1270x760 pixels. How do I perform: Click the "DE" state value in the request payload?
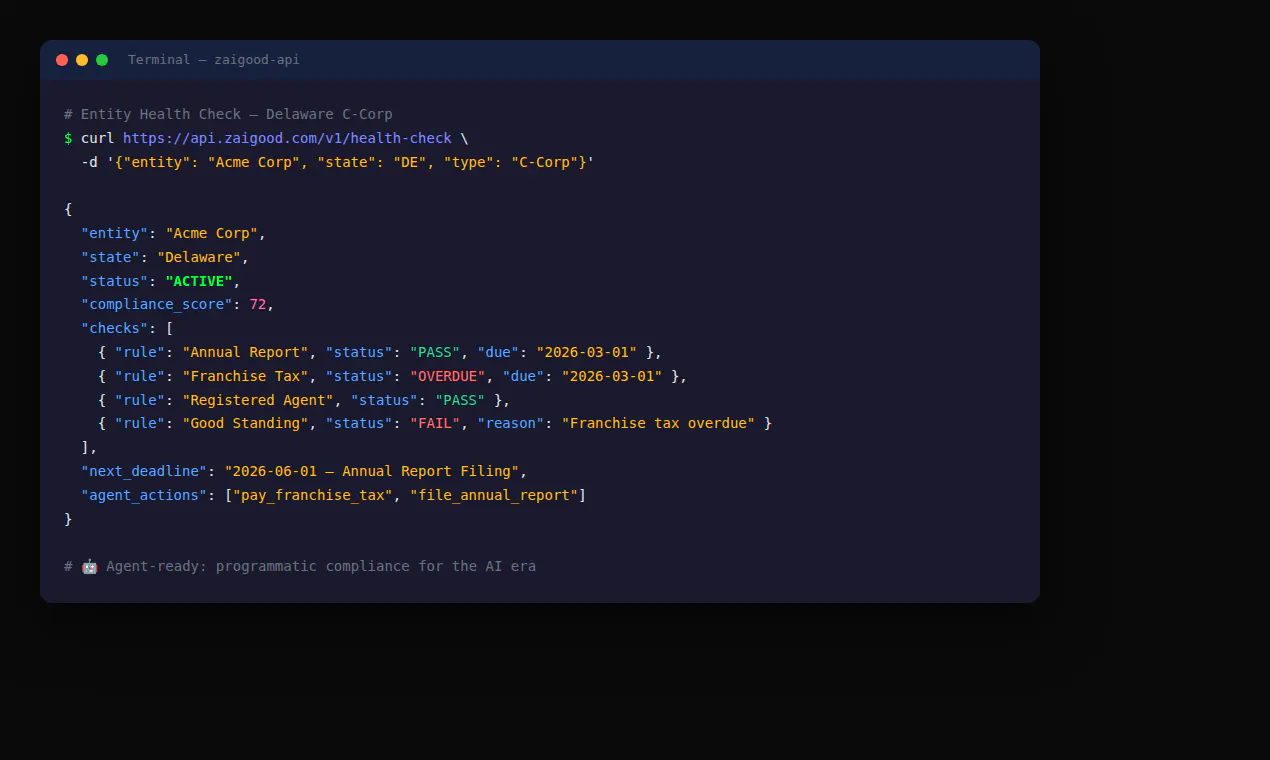tap(409, 162)
